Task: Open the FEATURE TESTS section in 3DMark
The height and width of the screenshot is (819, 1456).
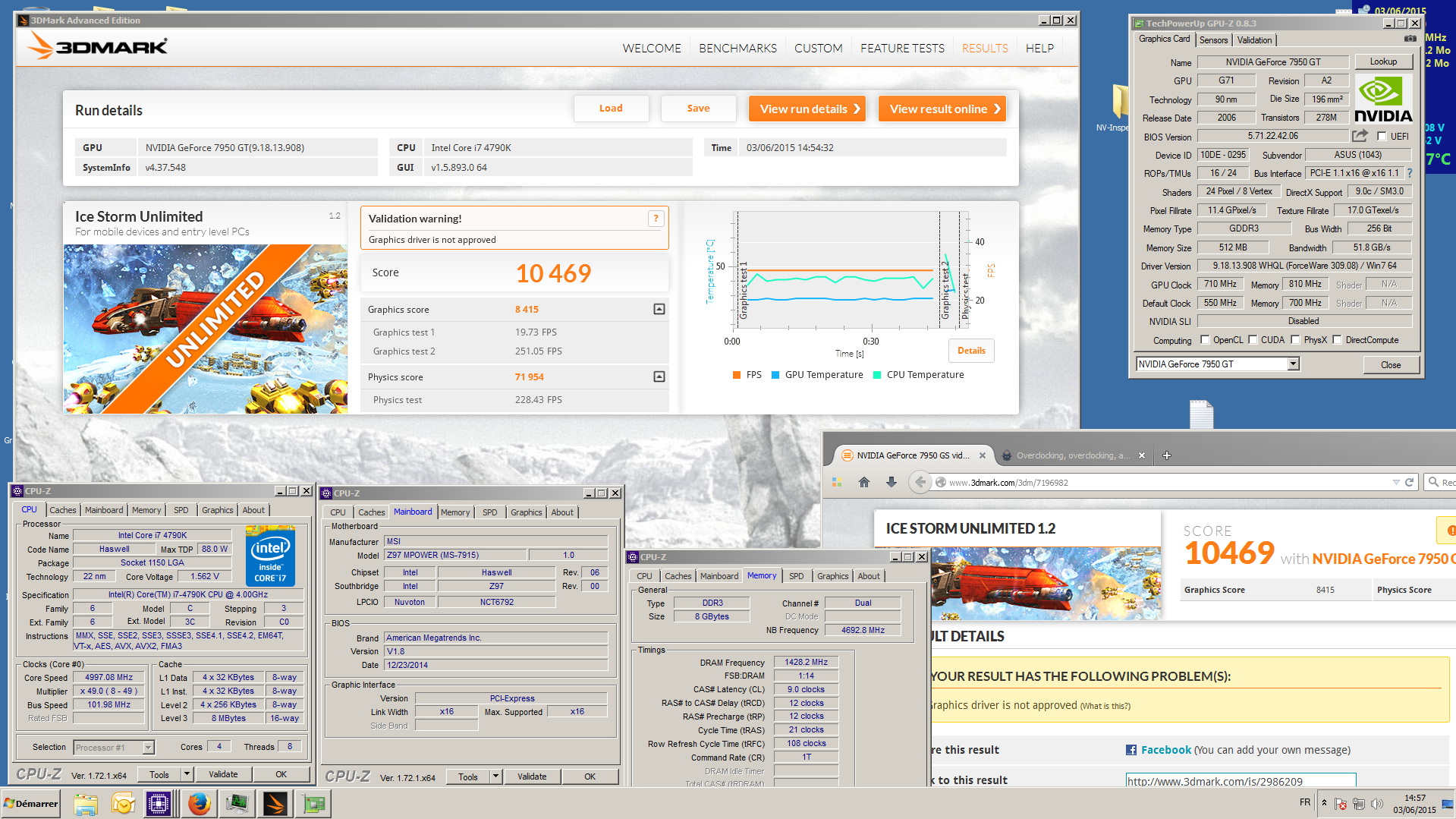Action: coord(902,48)
